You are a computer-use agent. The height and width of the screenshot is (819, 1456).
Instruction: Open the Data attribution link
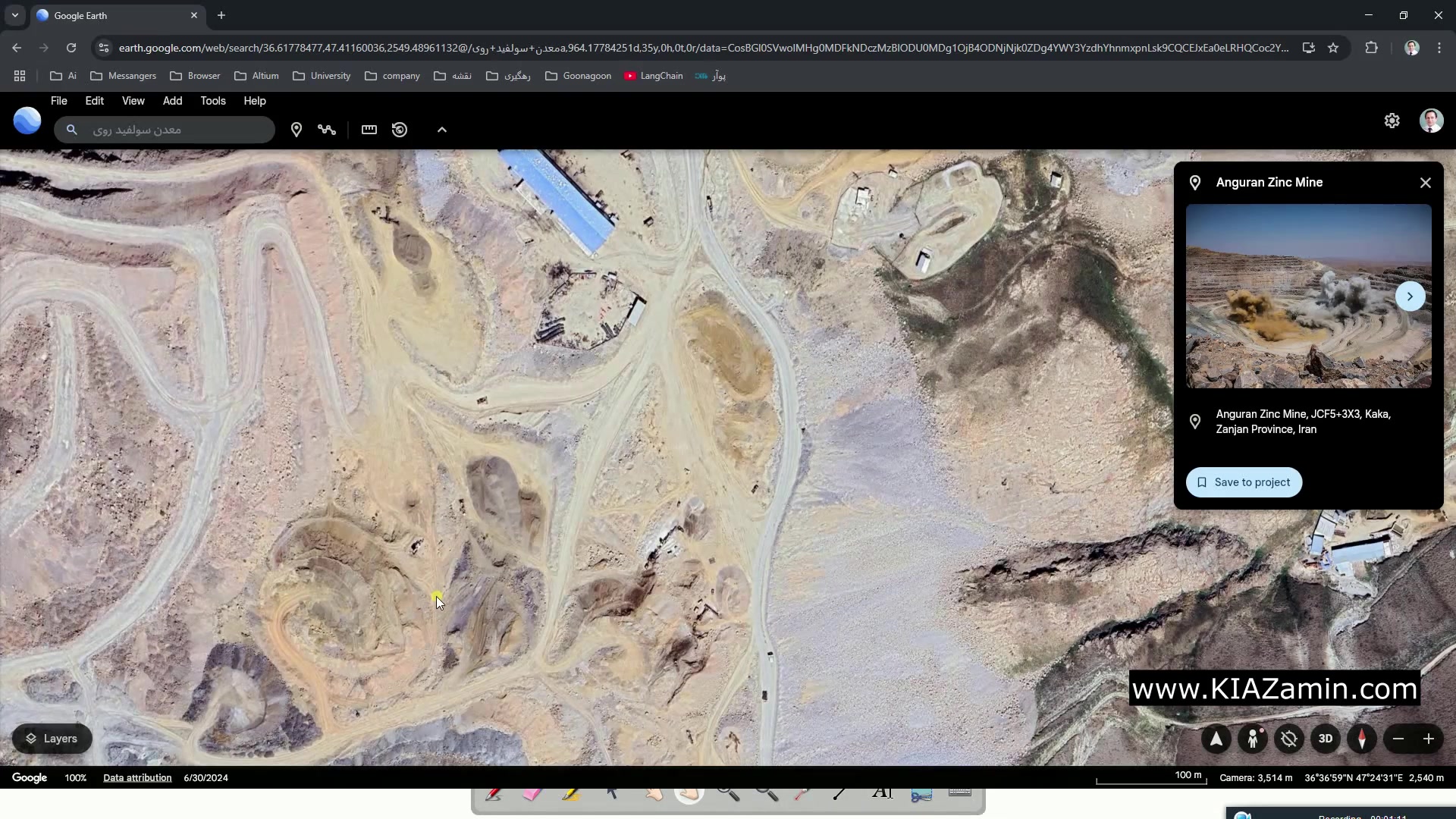137,778
